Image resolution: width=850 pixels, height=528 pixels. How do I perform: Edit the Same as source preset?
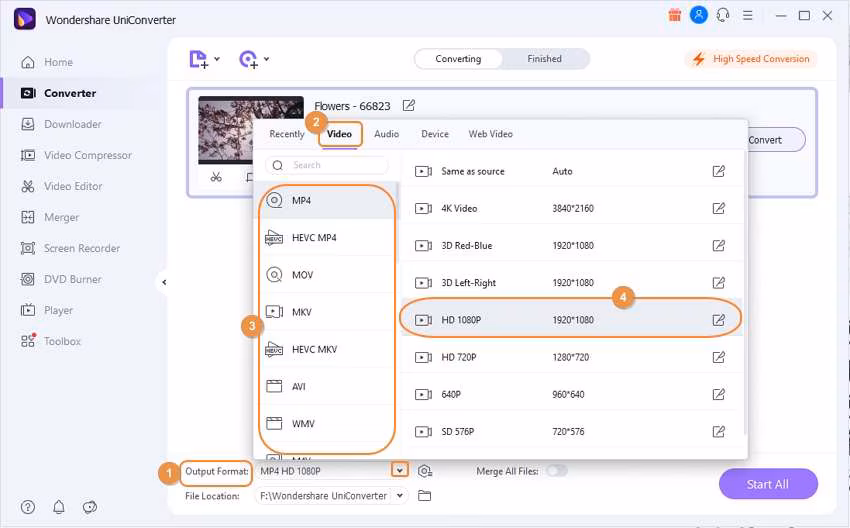pos(718,171)
